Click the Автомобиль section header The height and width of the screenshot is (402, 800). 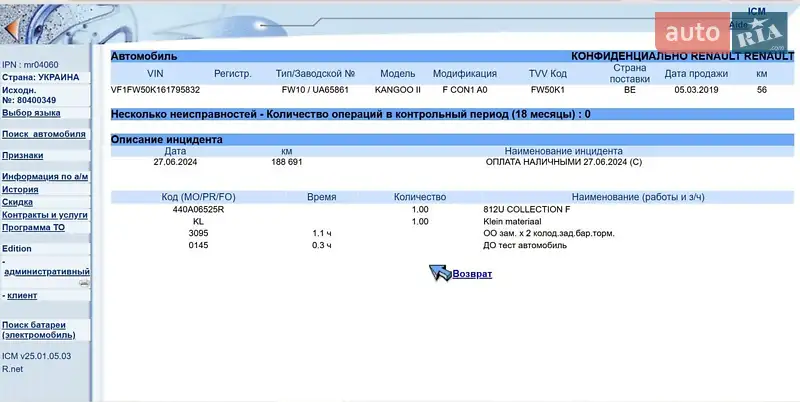(x=144, y=56)
